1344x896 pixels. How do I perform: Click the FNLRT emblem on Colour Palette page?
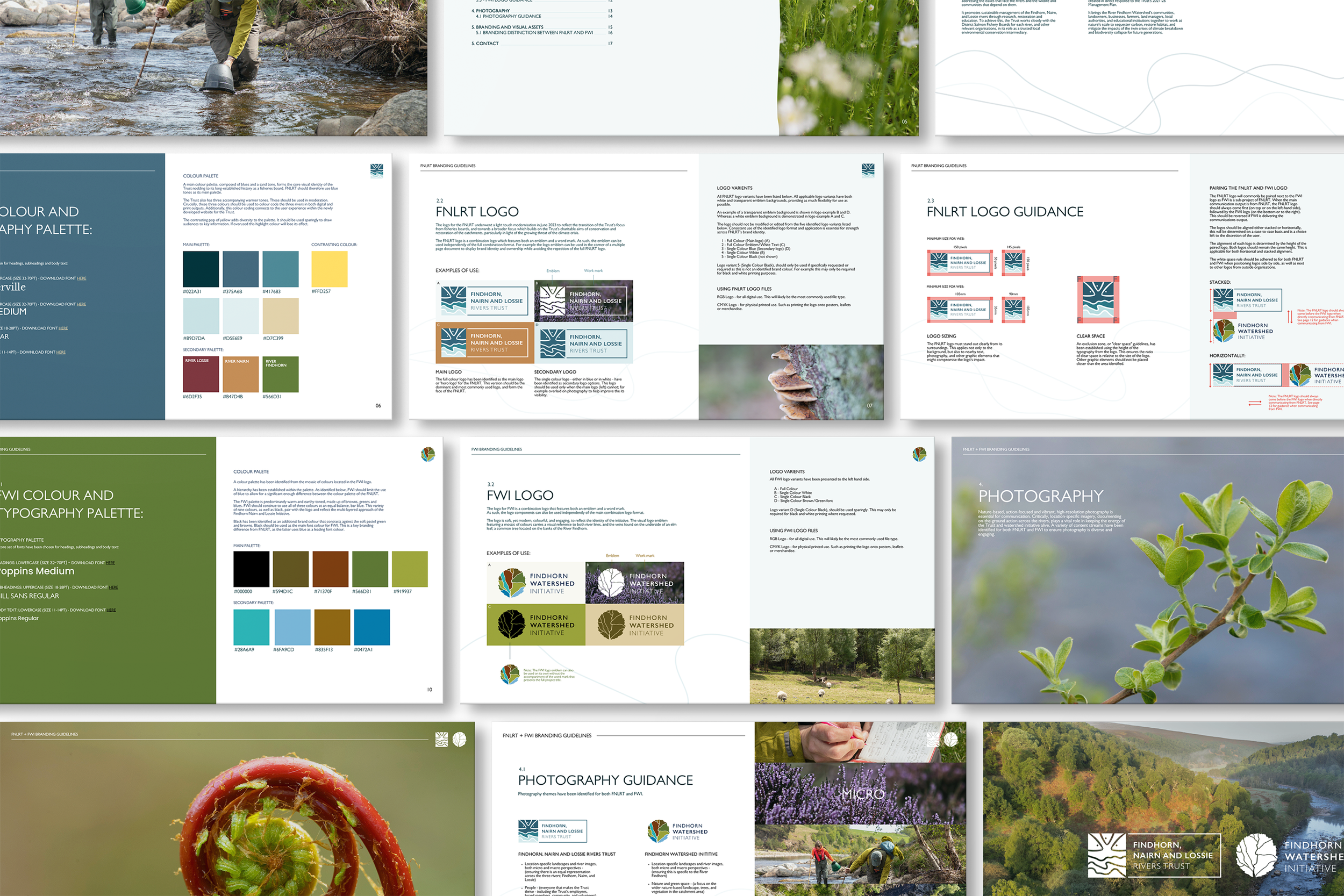[376, 170]
